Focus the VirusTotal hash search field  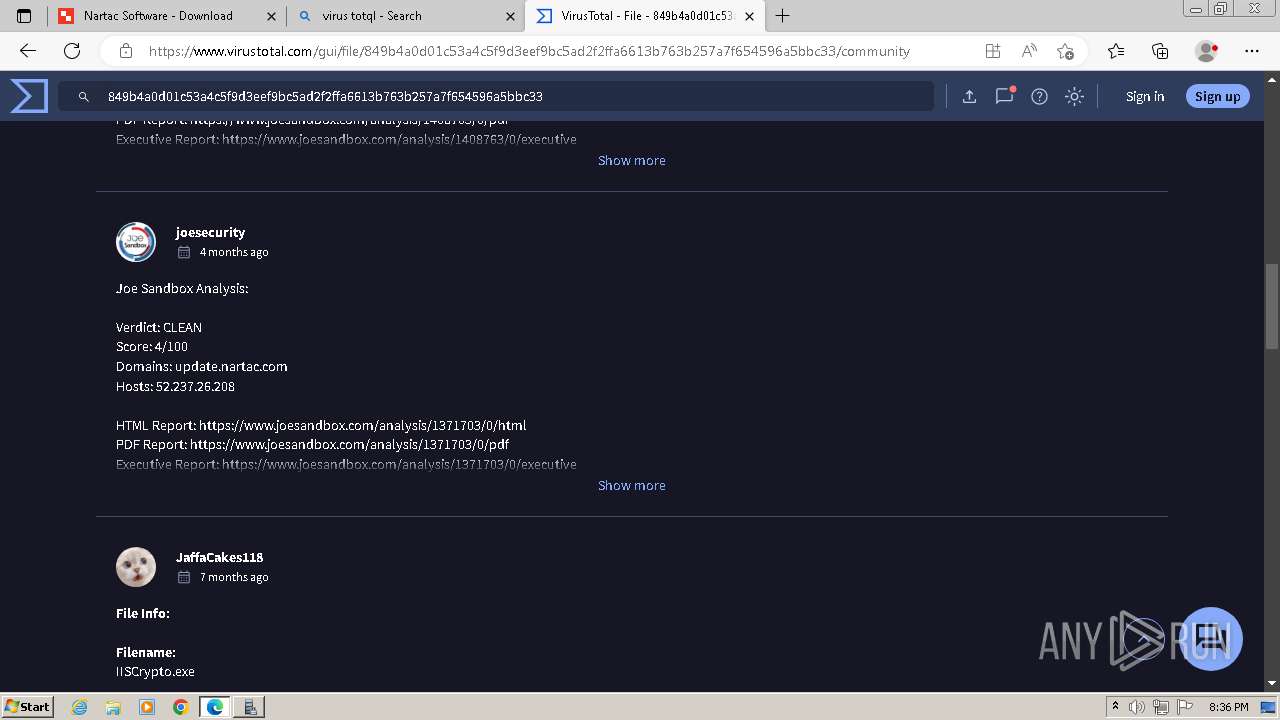coord(496,96)
